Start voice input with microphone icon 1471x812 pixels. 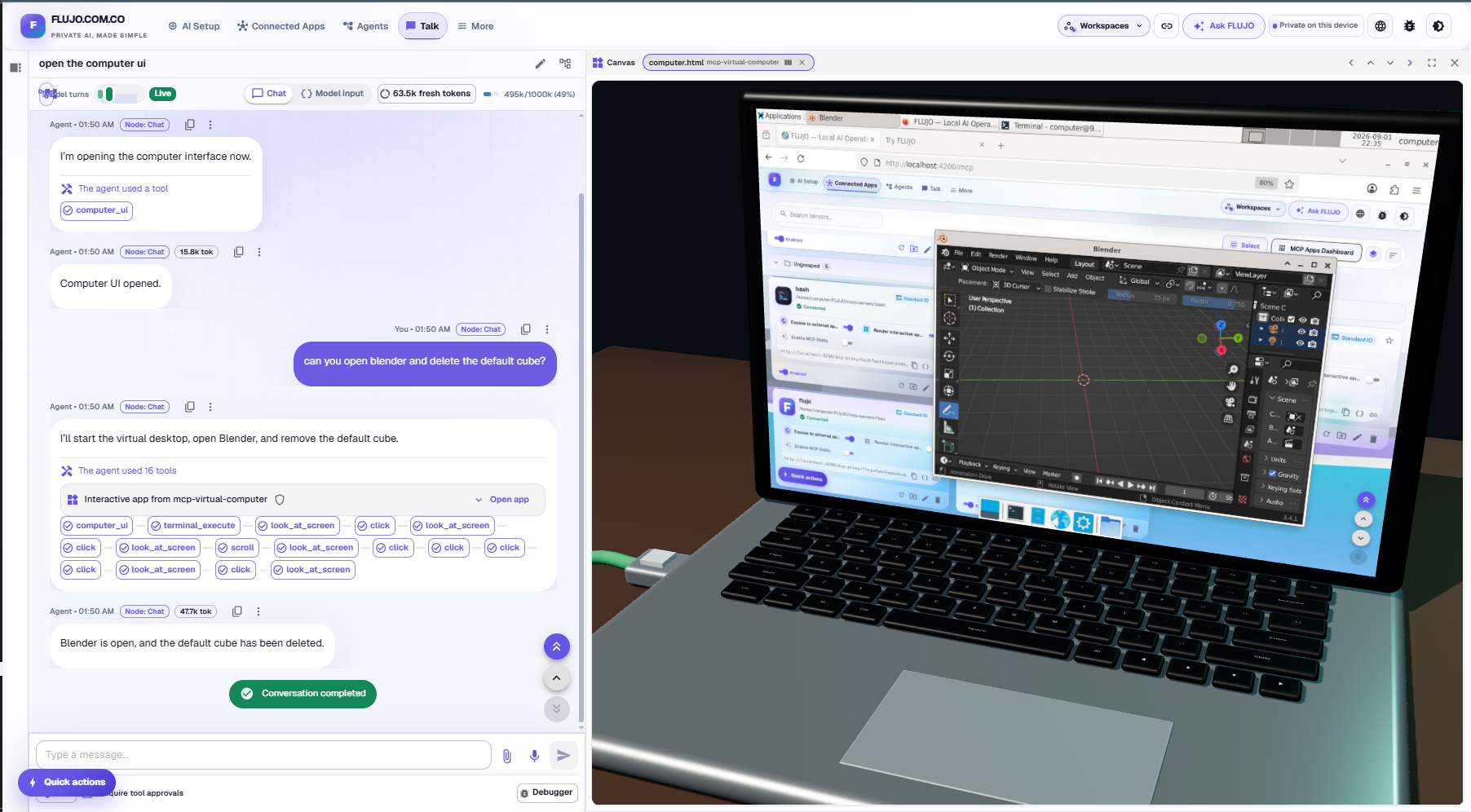pyautogui.click(x=534, y=756)
